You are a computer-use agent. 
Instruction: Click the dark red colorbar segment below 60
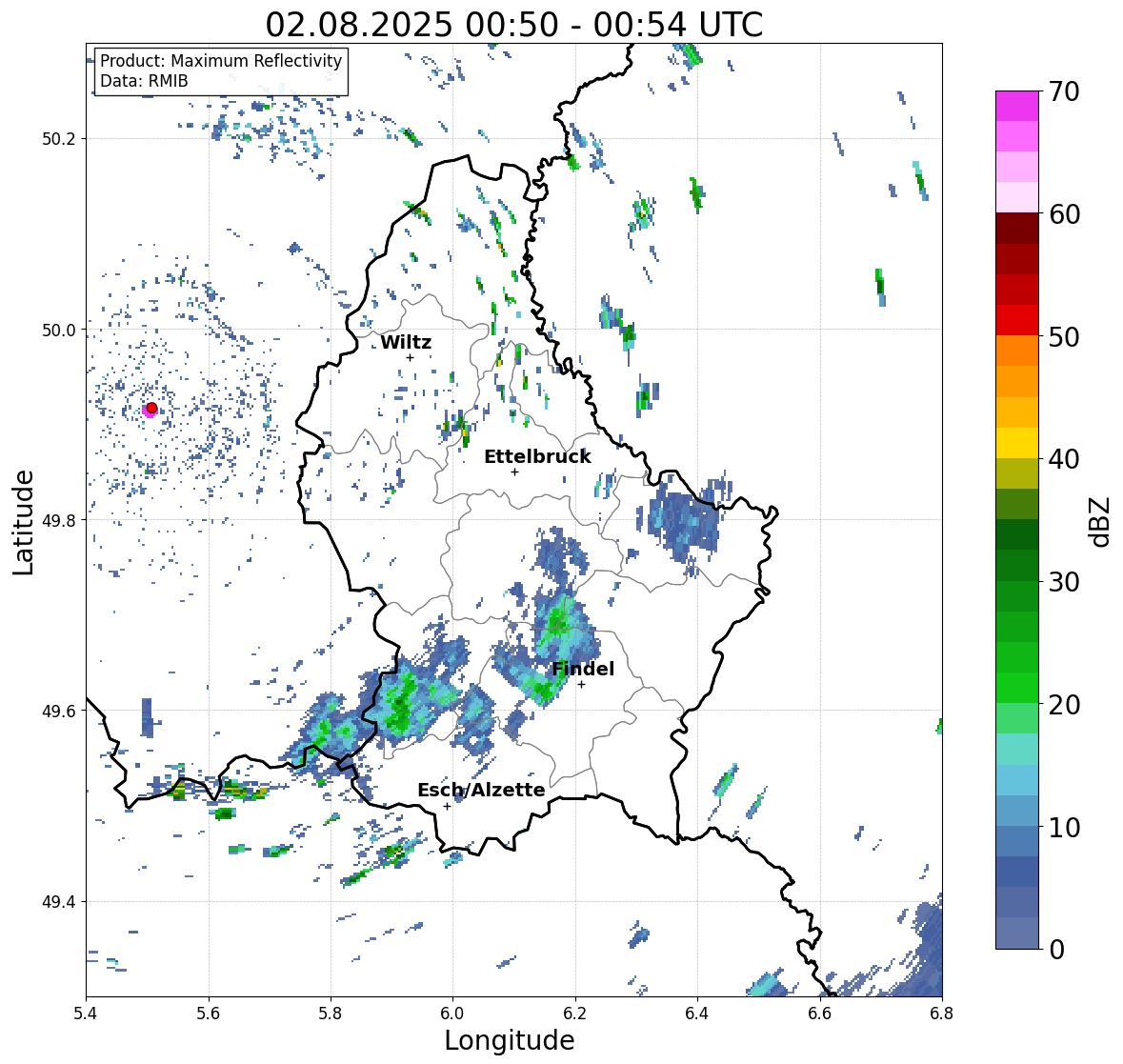pyautogui.click(x=1017, y=229)
